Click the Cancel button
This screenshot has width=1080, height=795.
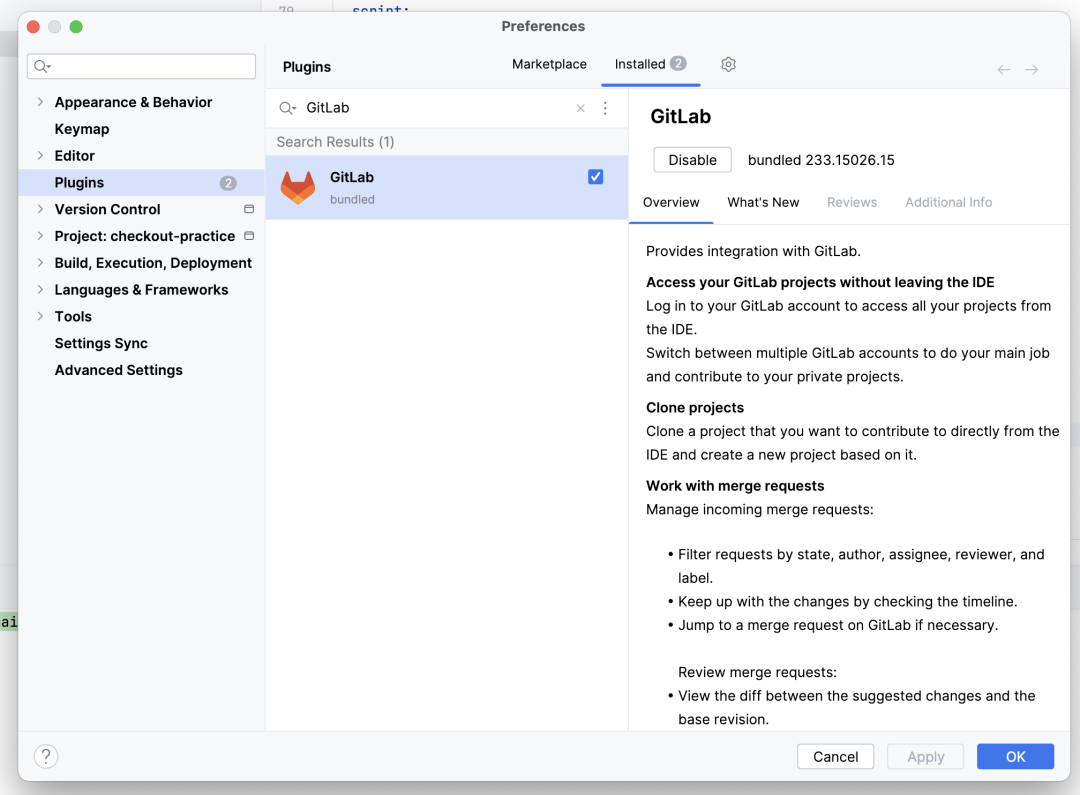pos(835,756)
